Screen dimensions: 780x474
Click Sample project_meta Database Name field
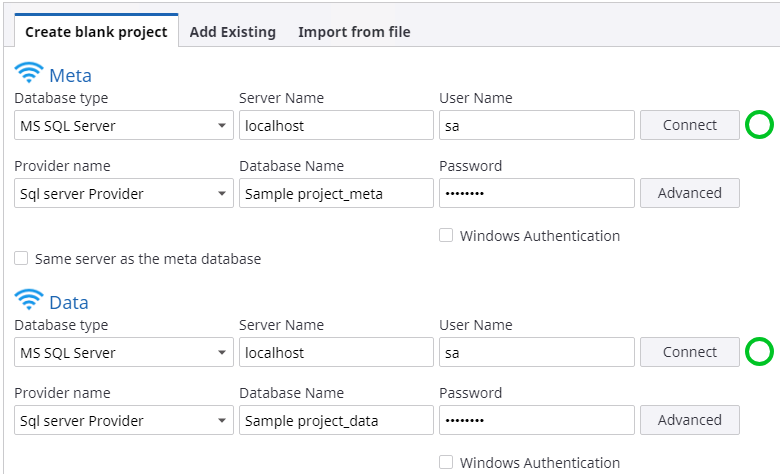336,193
